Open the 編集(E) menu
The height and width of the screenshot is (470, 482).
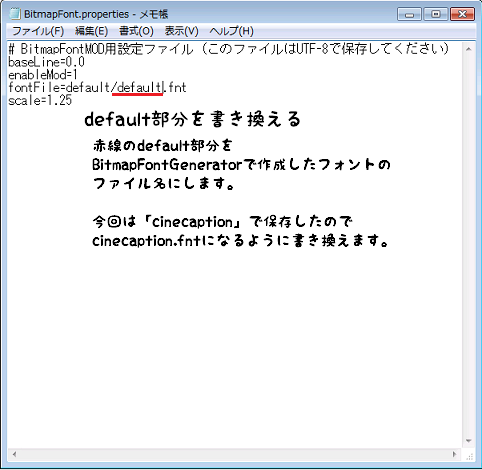[91, 31]
